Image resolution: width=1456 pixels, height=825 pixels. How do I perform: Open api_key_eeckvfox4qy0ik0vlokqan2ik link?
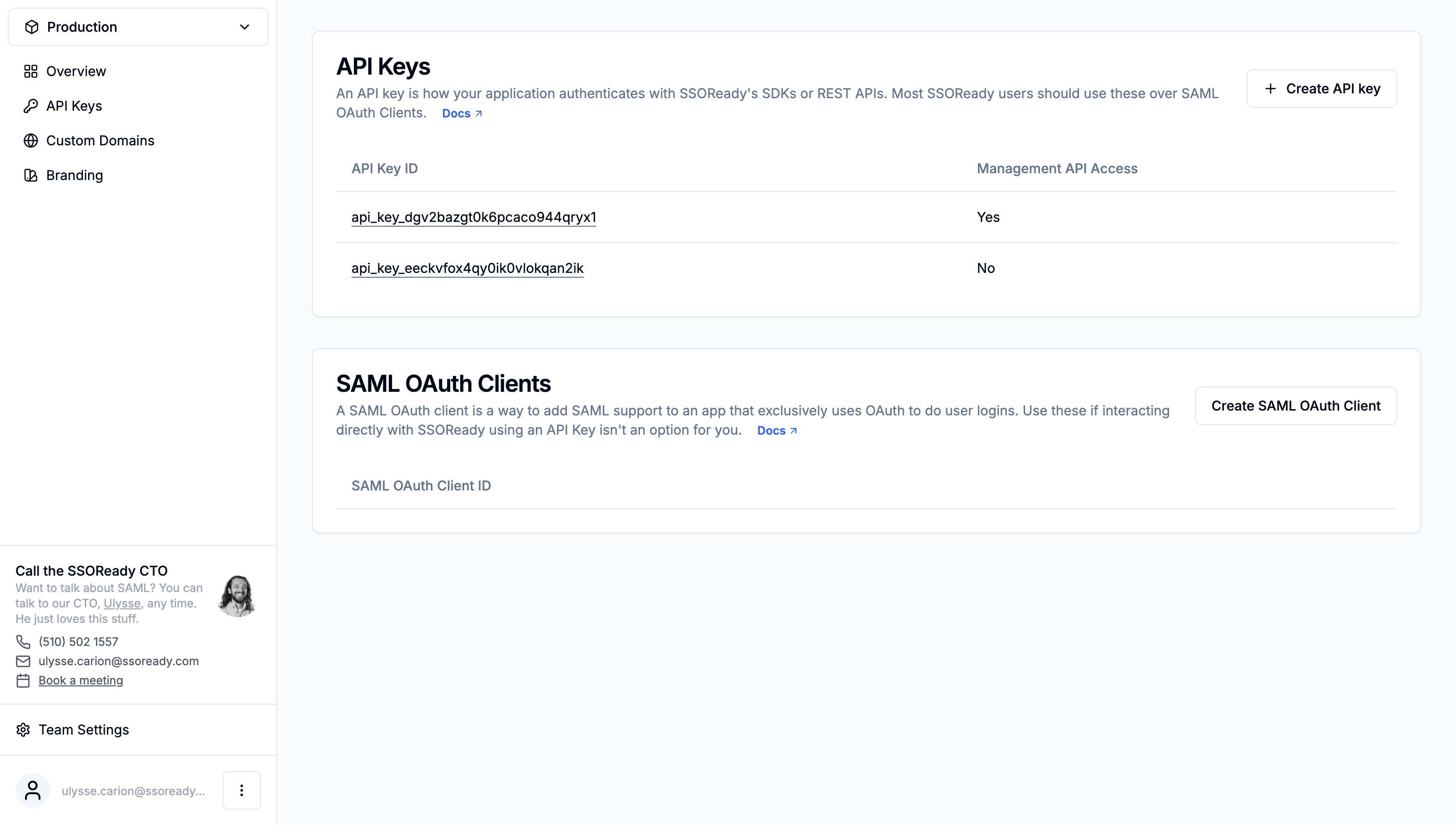[x=468, y=268]
